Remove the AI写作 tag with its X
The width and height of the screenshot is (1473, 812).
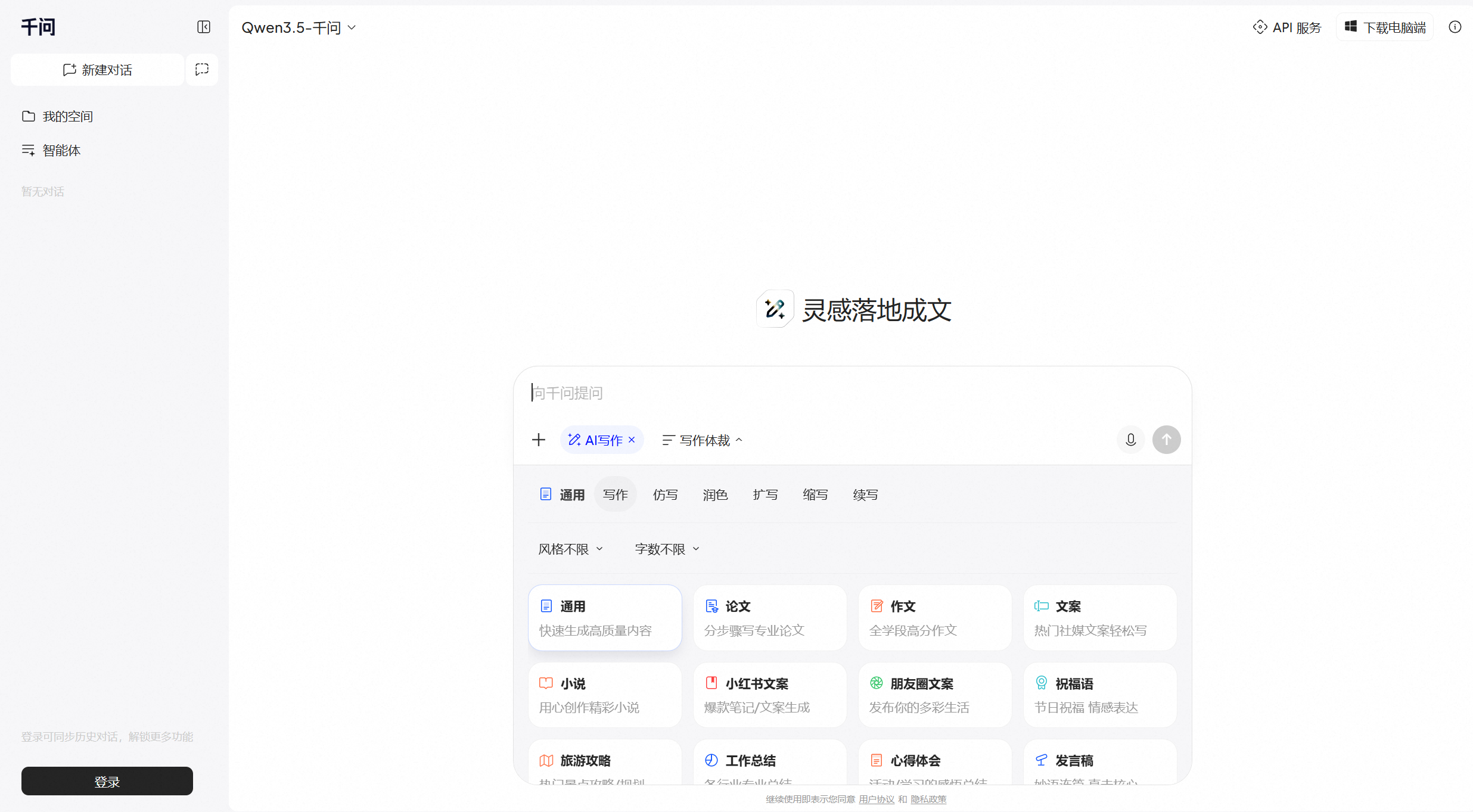[x=632, y=440]
